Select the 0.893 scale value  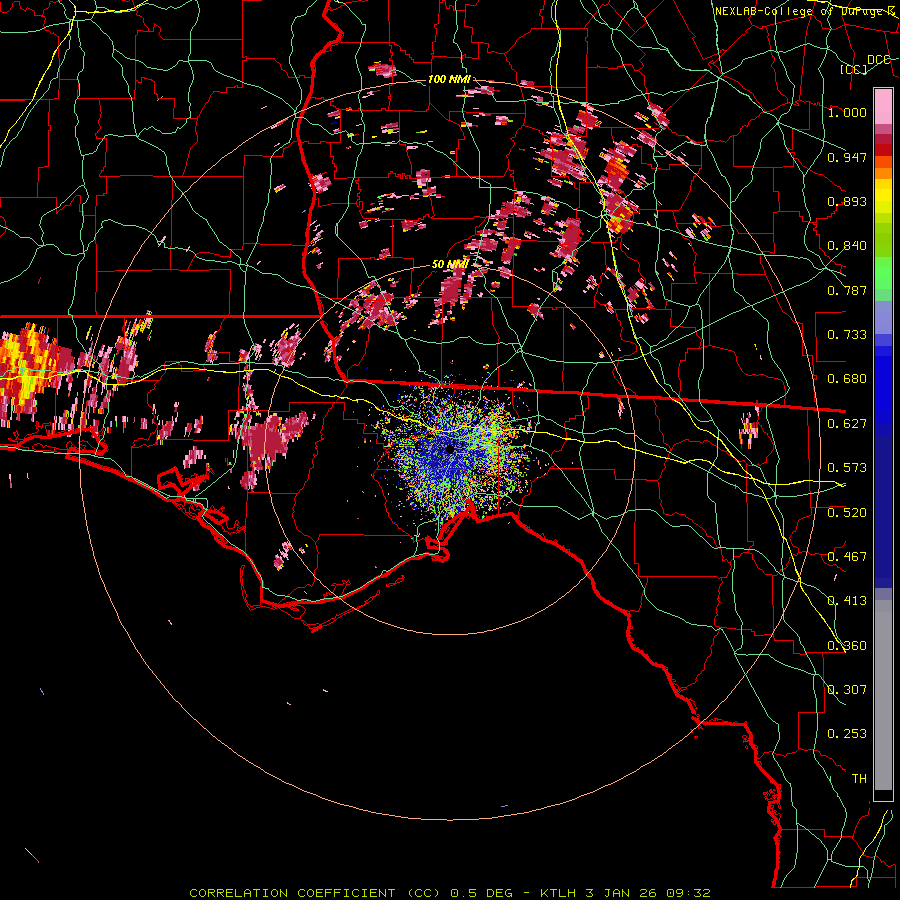(847, 201)
